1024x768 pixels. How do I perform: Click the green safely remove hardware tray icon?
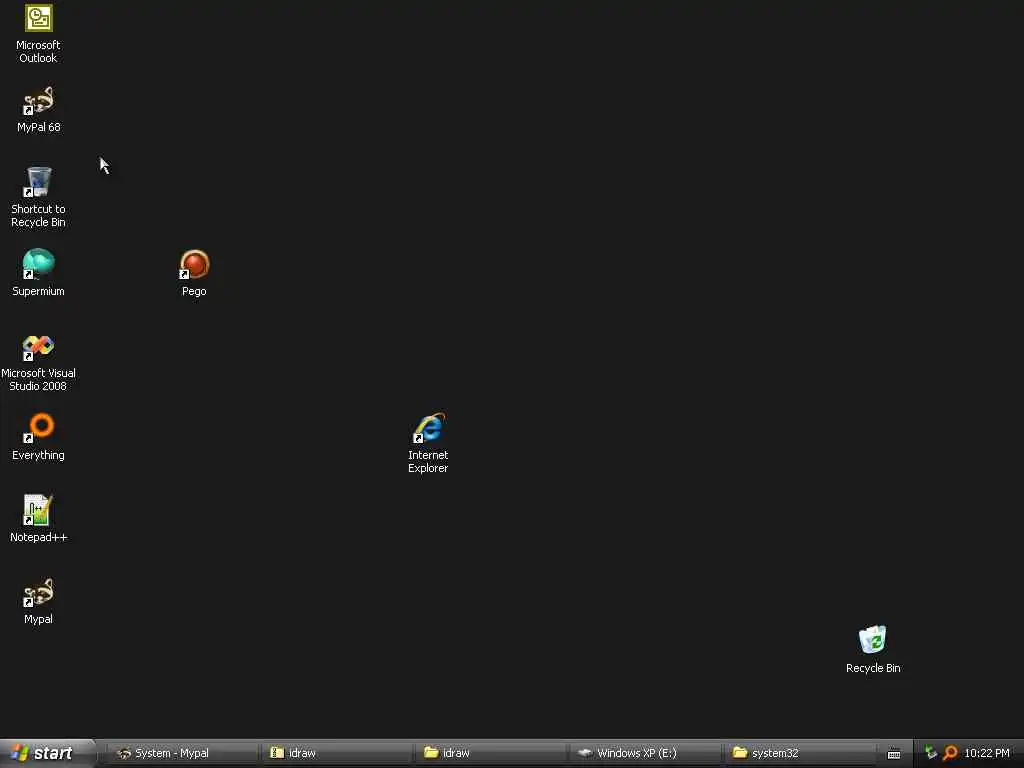(x=931, y=753)
